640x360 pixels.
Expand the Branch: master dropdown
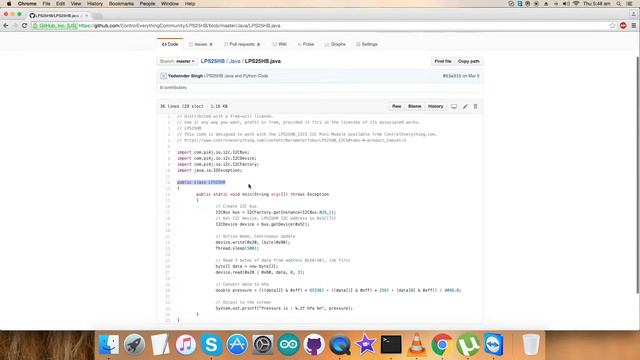(177, 61)
